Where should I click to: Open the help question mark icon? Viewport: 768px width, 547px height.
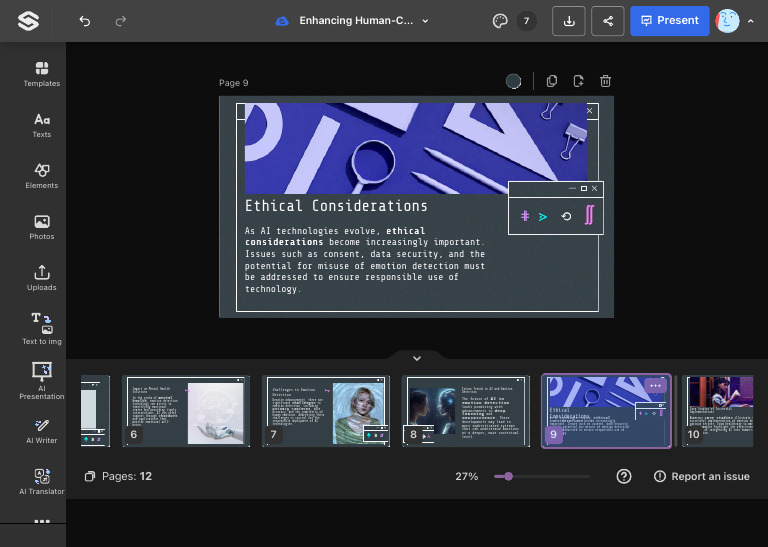pyautogui.click(x=624, y=476)
